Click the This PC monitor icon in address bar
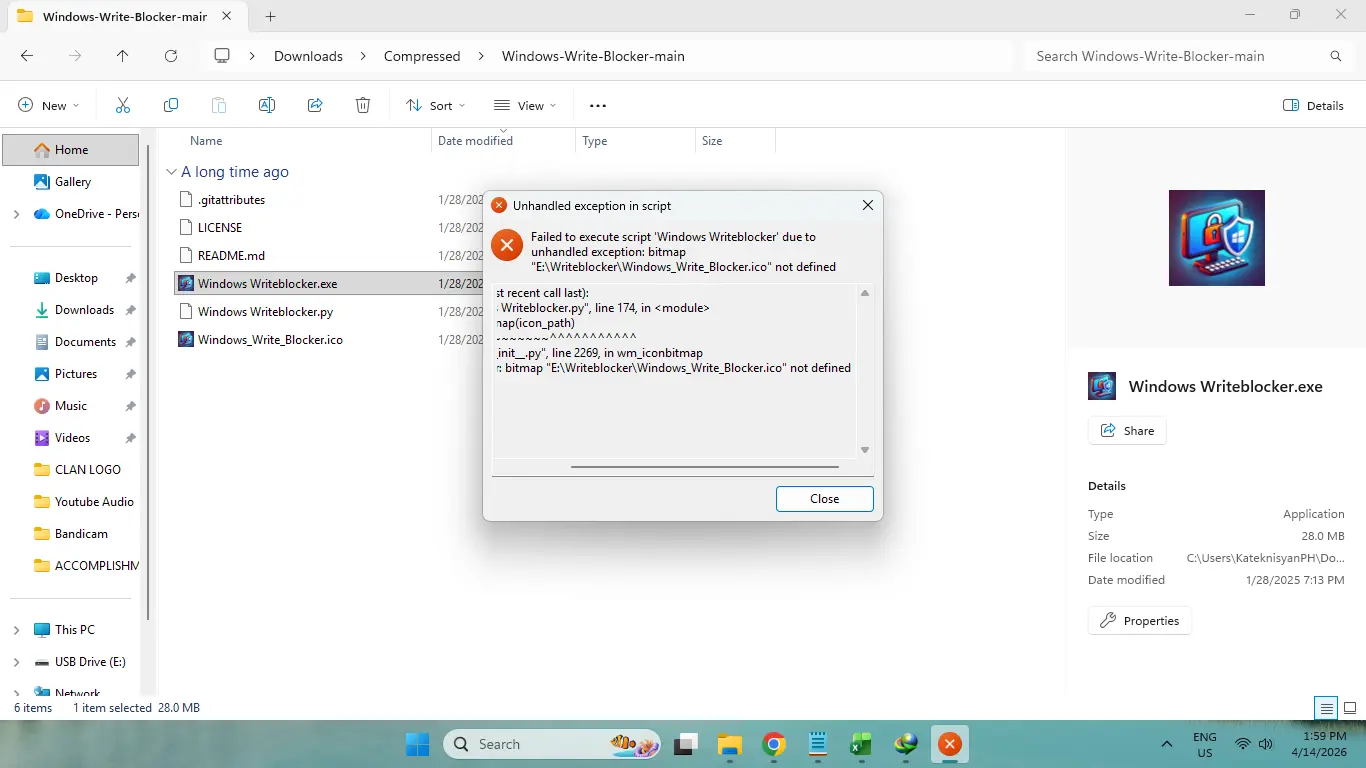 222,56
